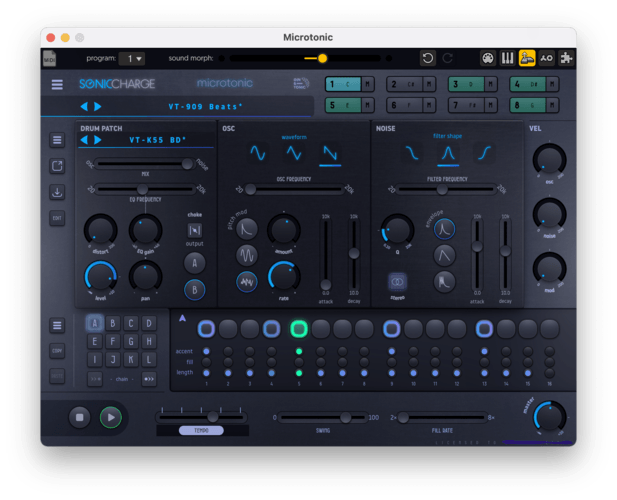The width and height of the screenshot is (617, 500).
Task: Click the COPY pattern button
Action: [x=57, y=351]
